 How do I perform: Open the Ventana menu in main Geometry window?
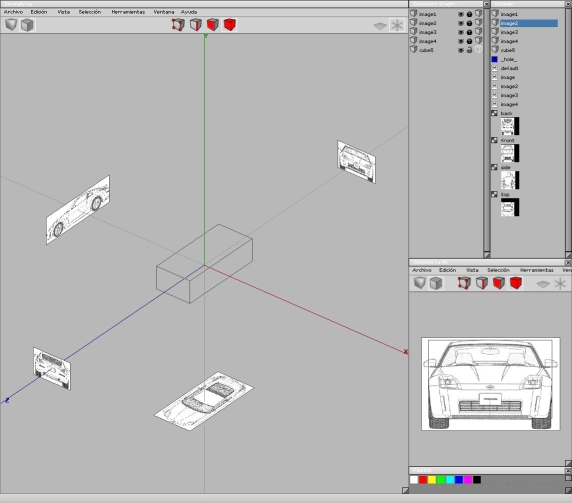164,12
